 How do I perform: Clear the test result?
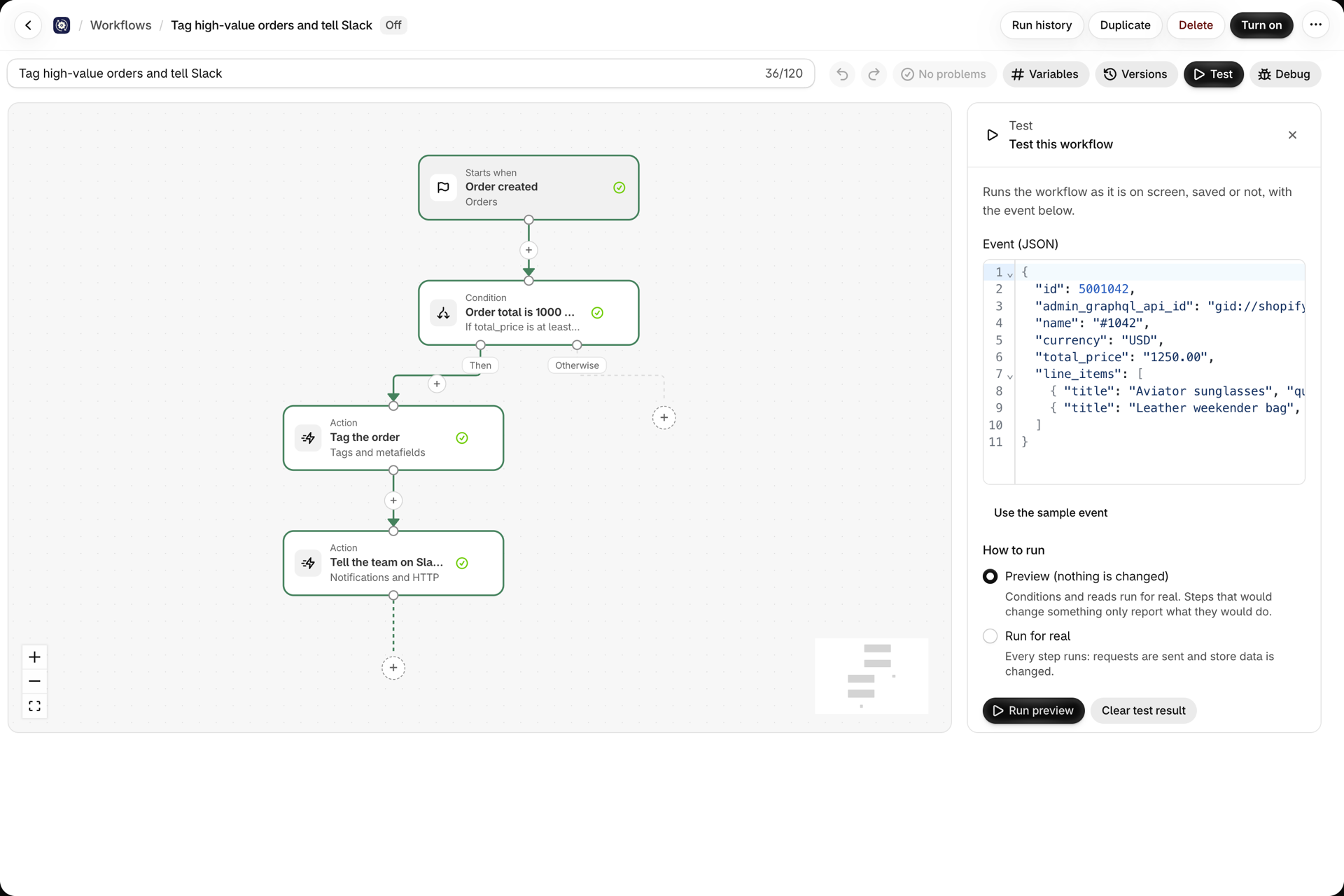1143,710
